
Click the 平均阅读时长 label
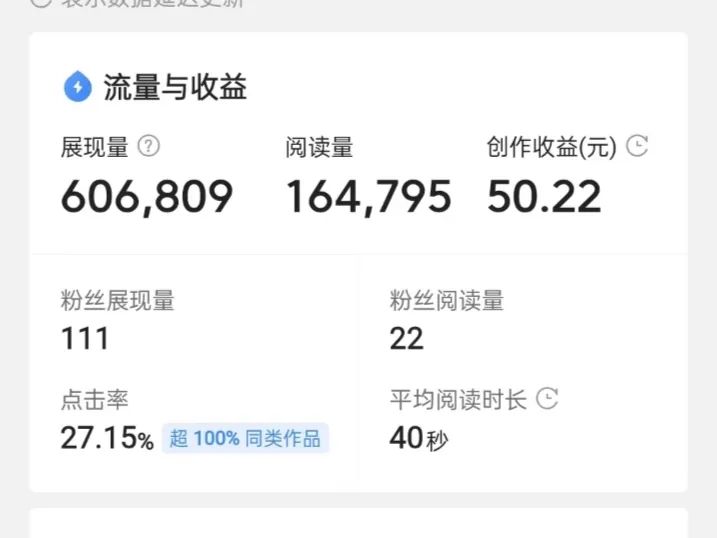point(458,400)
